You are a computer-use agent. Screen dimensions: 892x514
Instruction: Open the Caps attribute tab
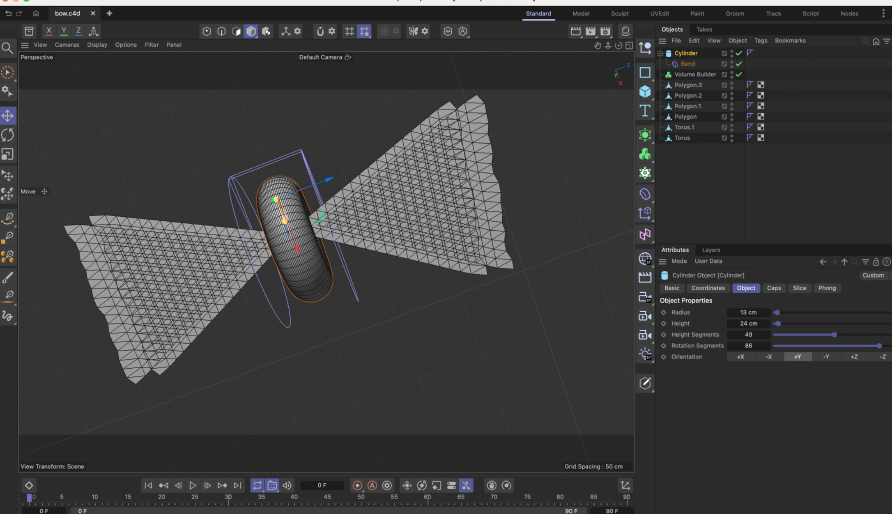(x=774, y=288)
